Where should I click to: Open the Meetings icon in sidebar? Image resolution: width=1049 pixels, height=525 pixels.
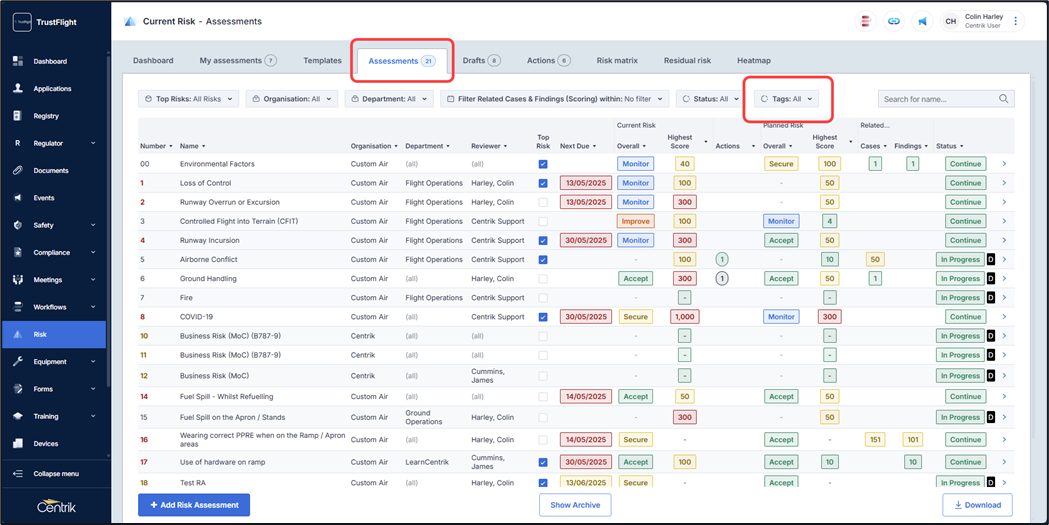point(18,280)
